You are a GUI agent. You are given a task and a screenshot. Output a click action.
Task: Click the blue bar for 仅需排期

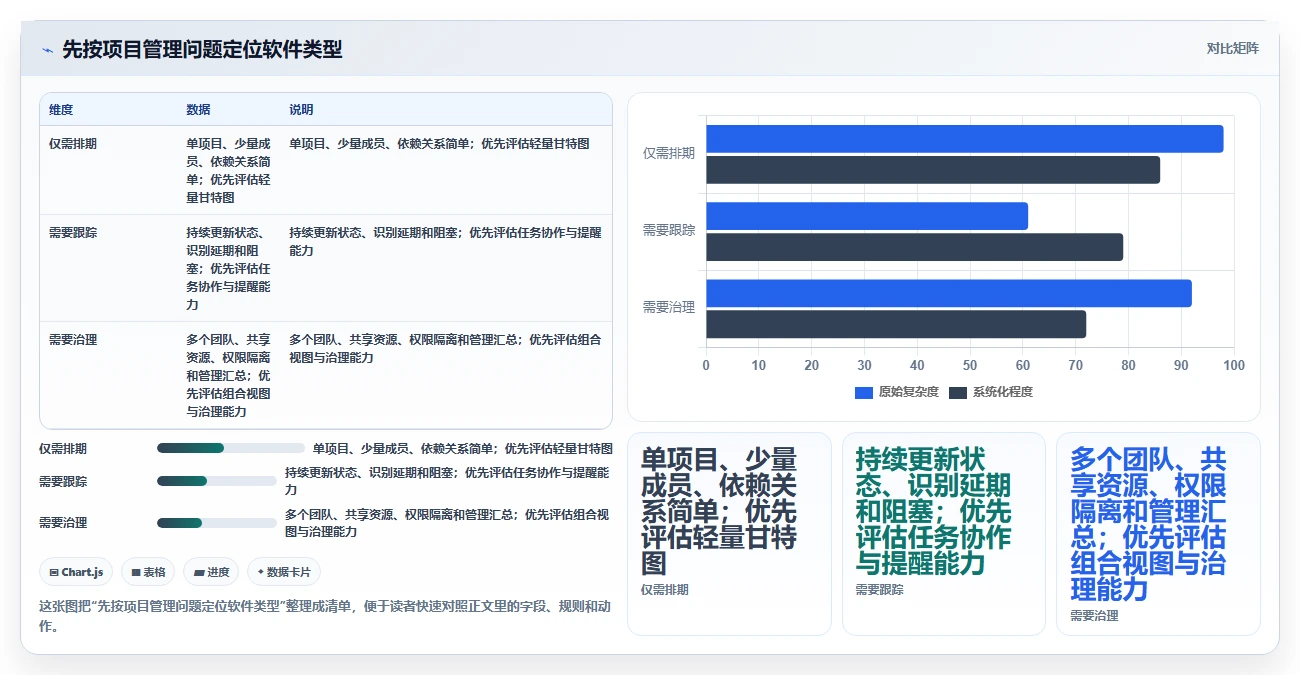click(x=964, y=138)
